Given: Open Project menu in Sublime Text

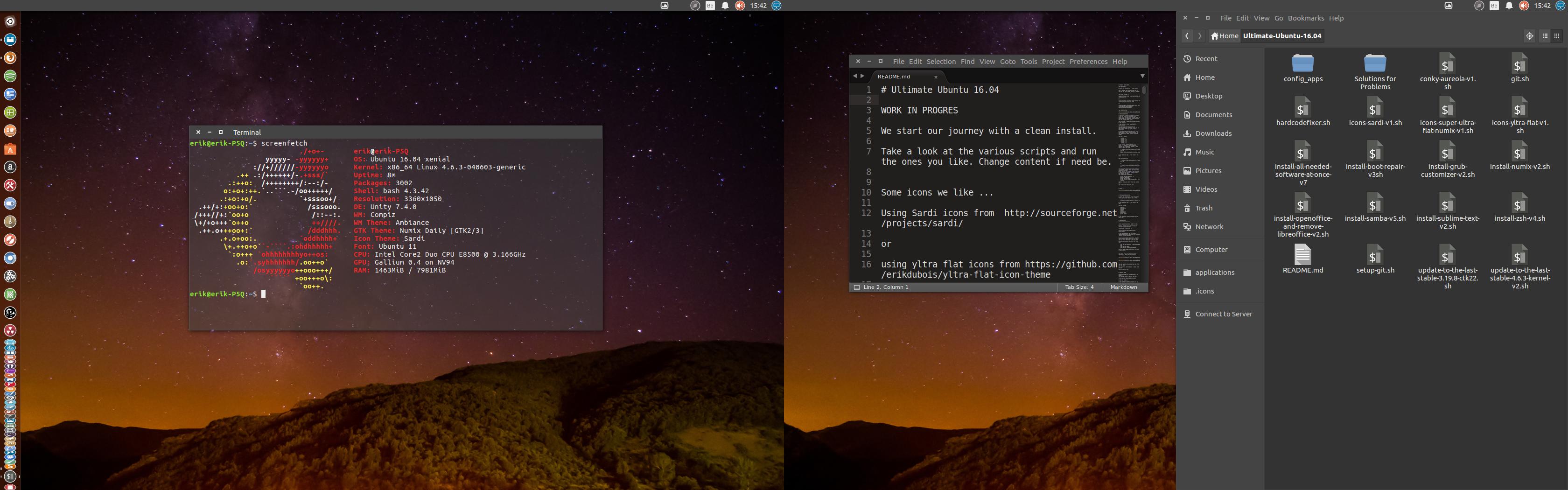Looking at the screenshot, I should click(1053, 62).
